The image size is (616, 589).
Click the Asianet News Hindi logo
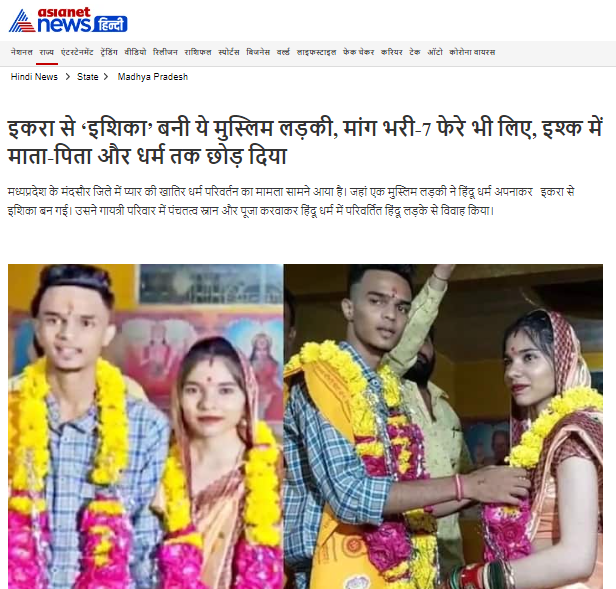[x=68, y=20]
